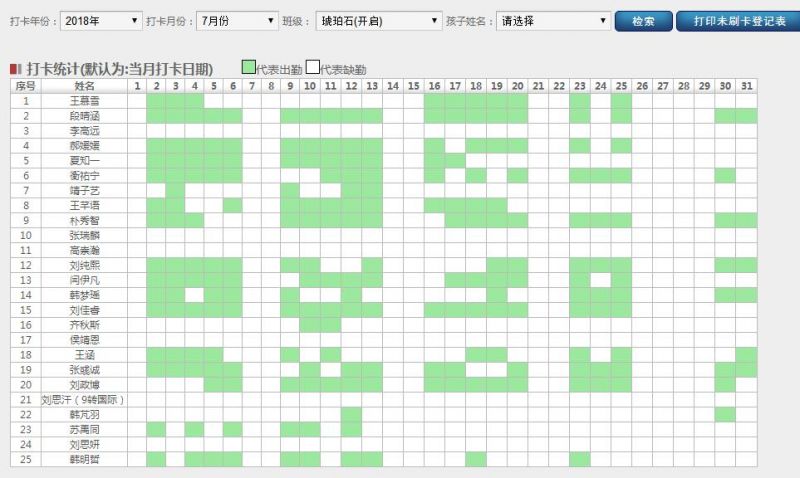Viewport: 800px width, 478px height.
Task: Click the 序号 column header
Action: click(26, 86)
